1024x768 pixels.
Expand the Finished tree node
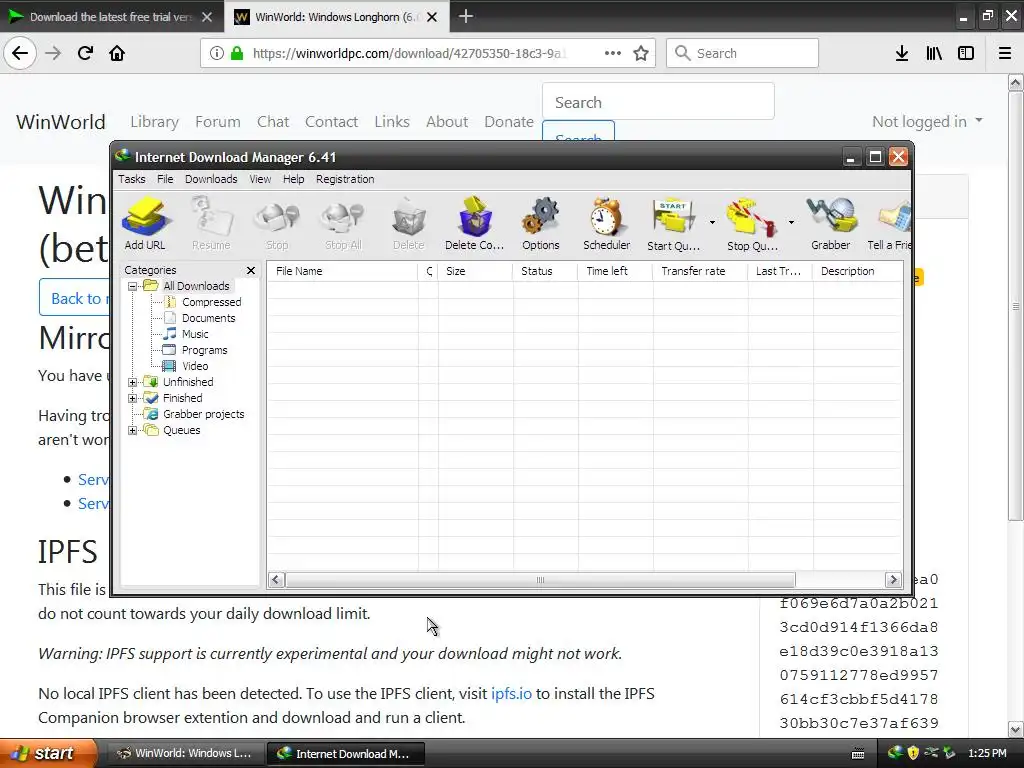pyautogui.click(x=133, y=398)
